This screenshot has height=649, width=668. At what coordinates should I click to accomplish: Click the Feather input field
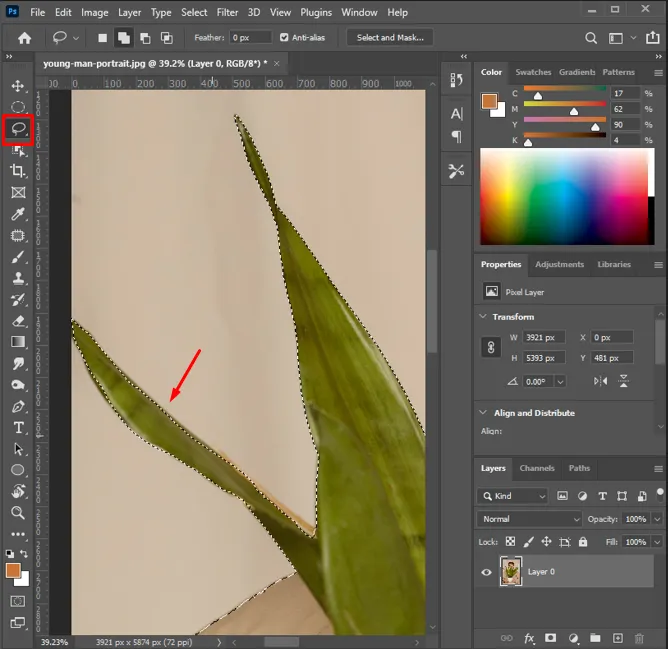click(x=250, y=38)
